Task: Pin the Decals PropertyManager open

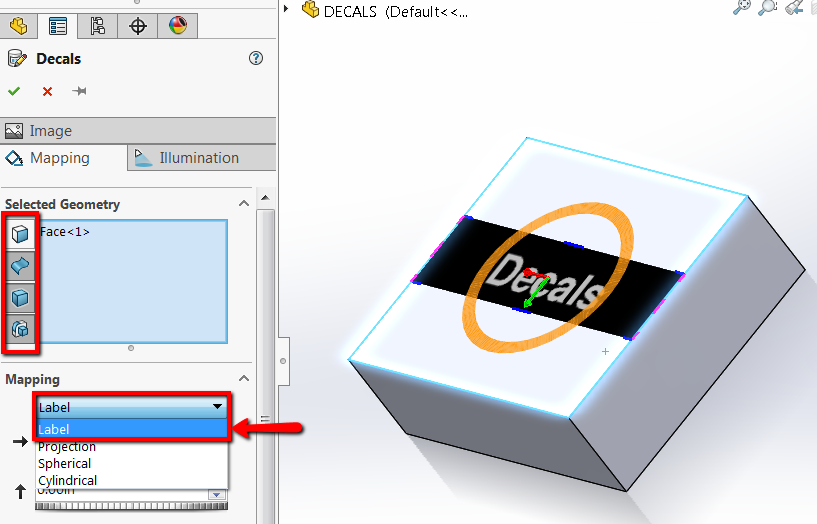Action: click(x=79, y=91)
